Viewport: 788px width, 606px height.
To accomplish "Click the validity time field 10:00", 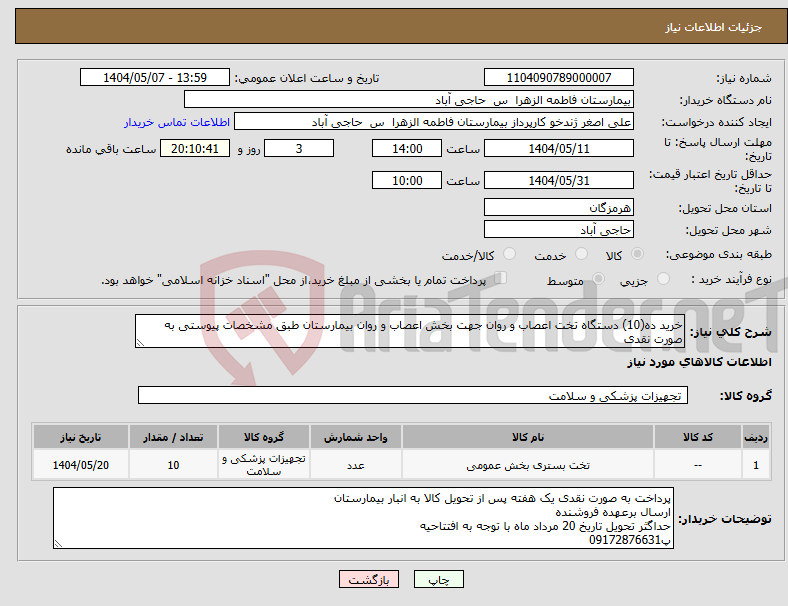I will coord(407,180).
